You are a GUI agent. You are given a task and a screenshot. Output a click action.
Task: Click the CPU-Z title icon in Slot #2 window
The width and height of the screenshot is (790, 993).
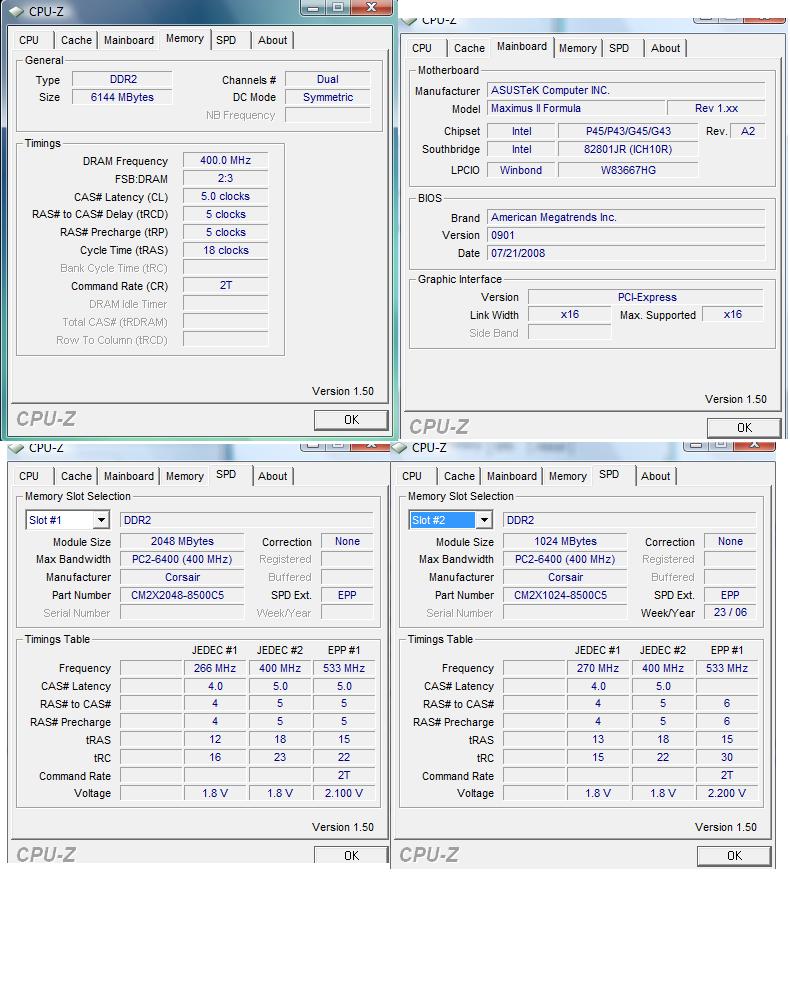(x=400, y=448)
